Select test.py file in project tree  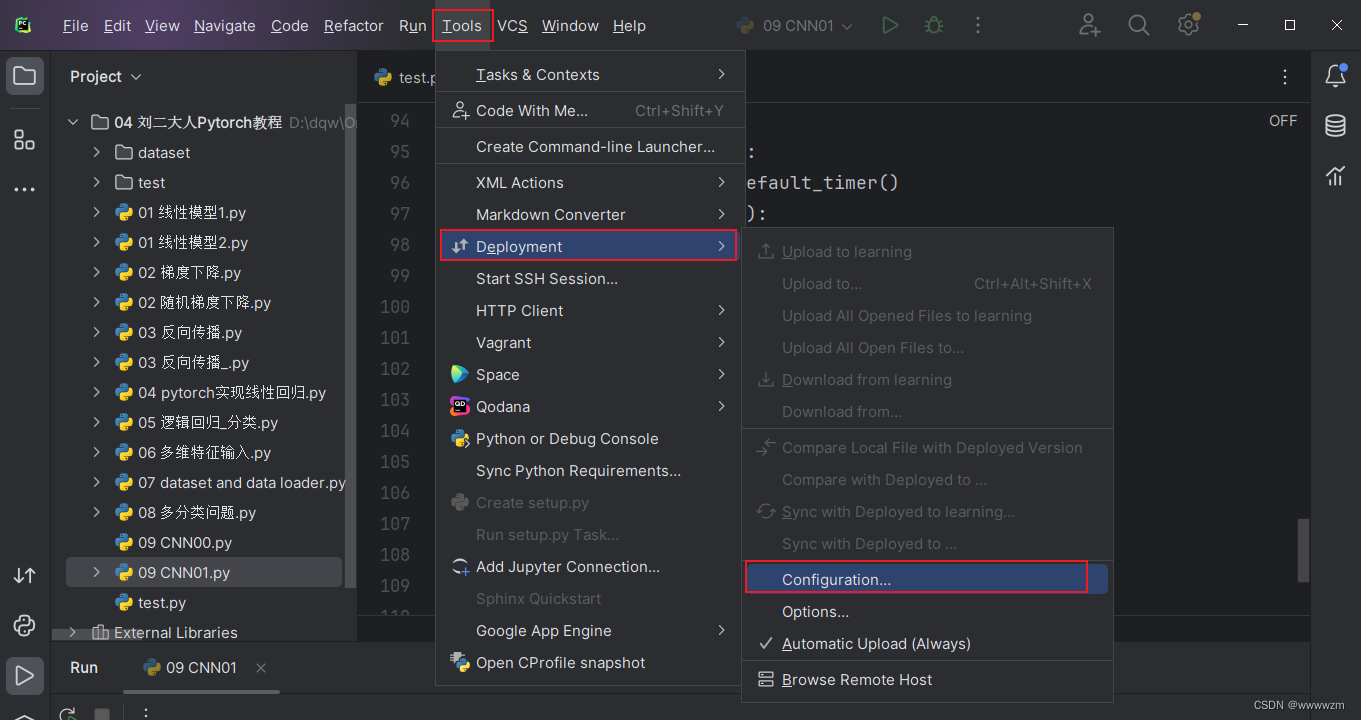(162, 603)
